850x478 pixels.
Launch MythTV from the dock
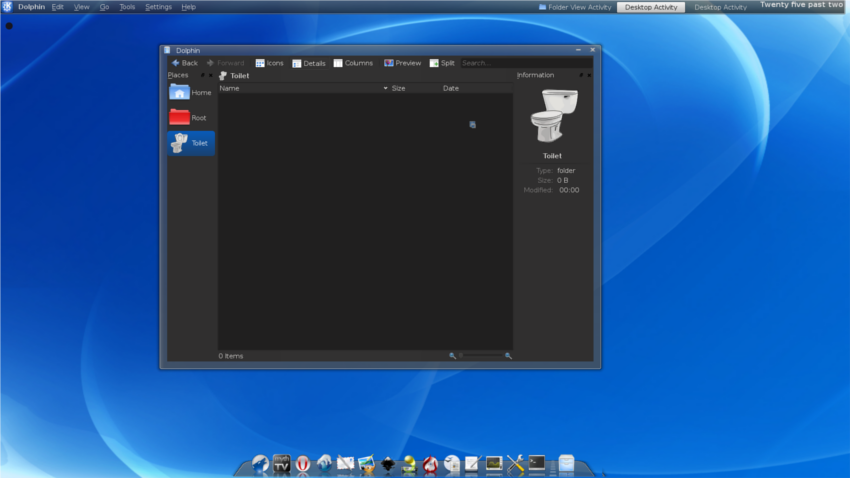pyautogui.click(x=281, y=464)
